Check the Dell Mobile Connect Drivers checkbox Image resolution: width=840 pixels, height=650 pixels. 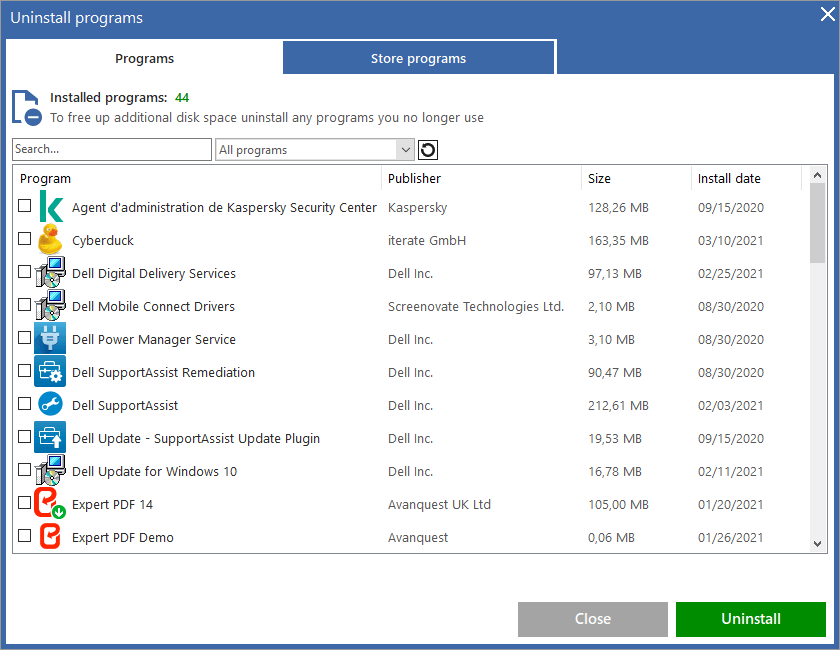point(25,304)
